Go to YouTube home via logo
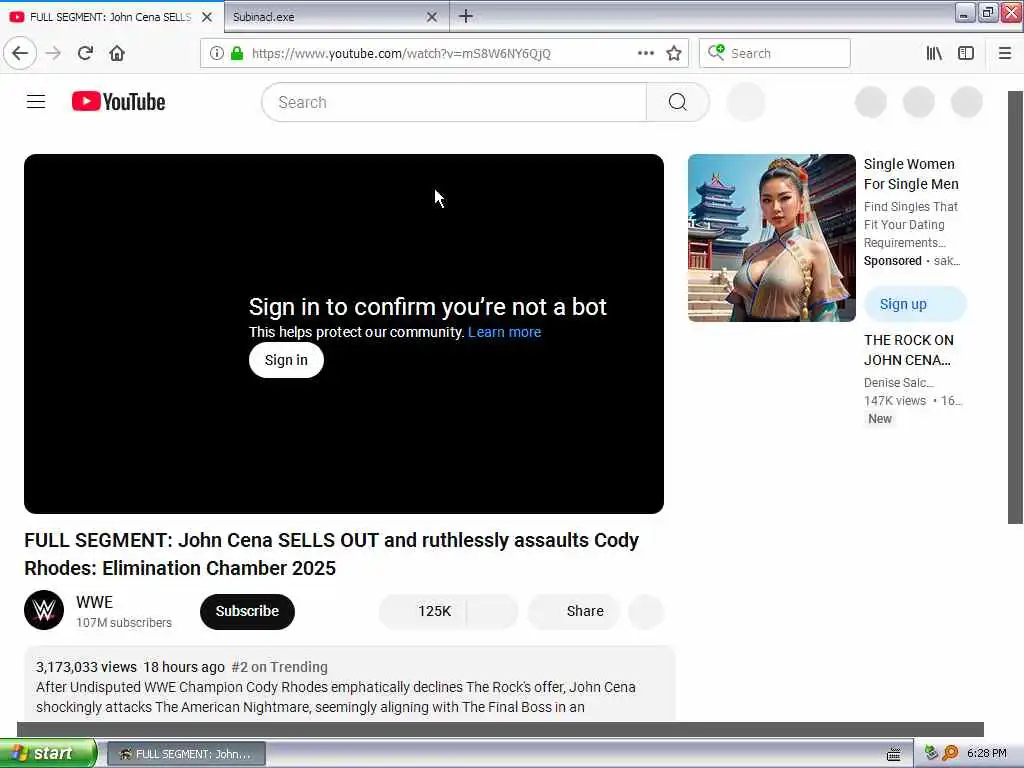This screenshot has width=1024, height=768. click(x=118, y=102)
